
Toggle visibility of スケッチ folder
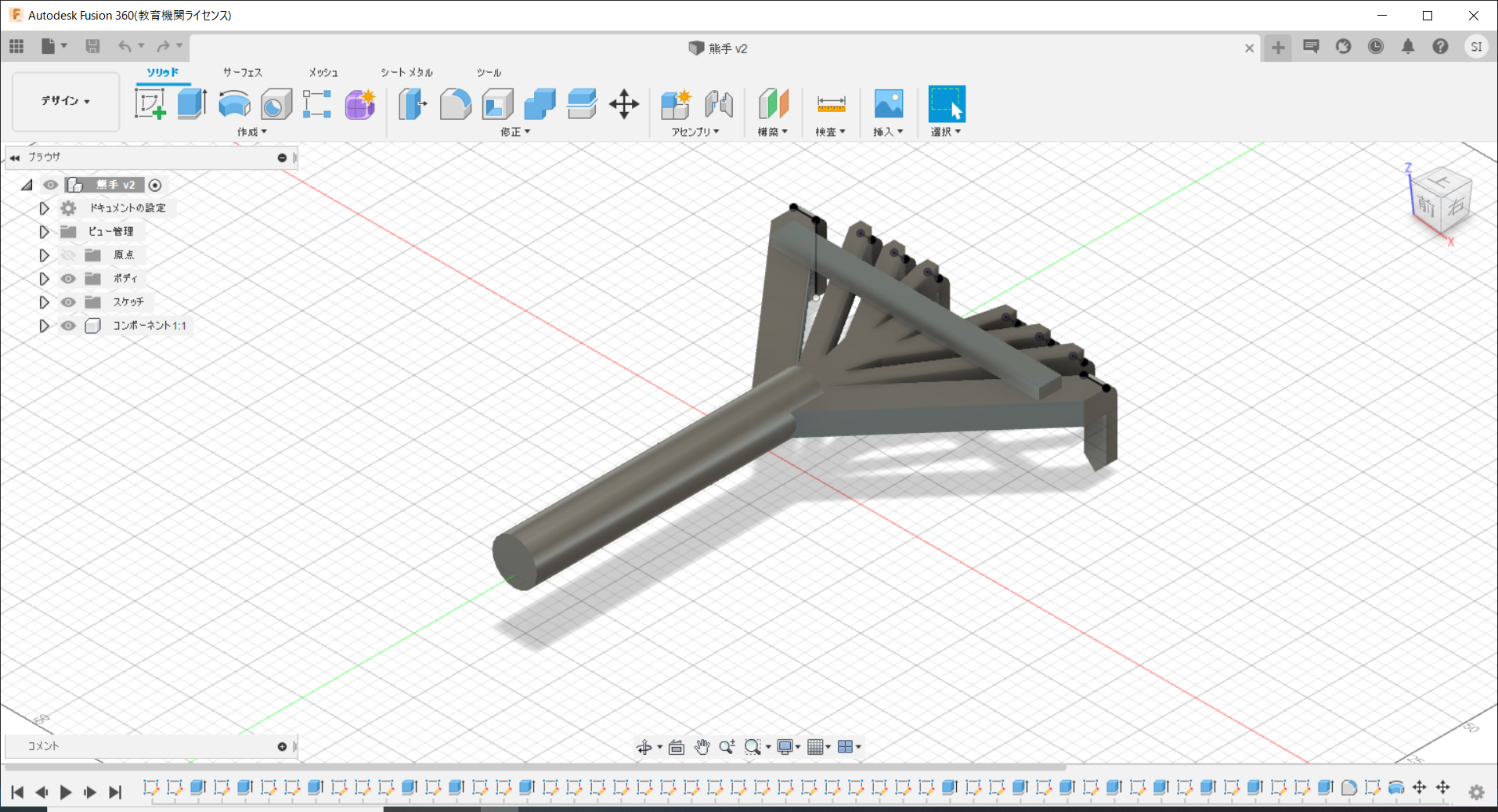click(x=69, y=302)
